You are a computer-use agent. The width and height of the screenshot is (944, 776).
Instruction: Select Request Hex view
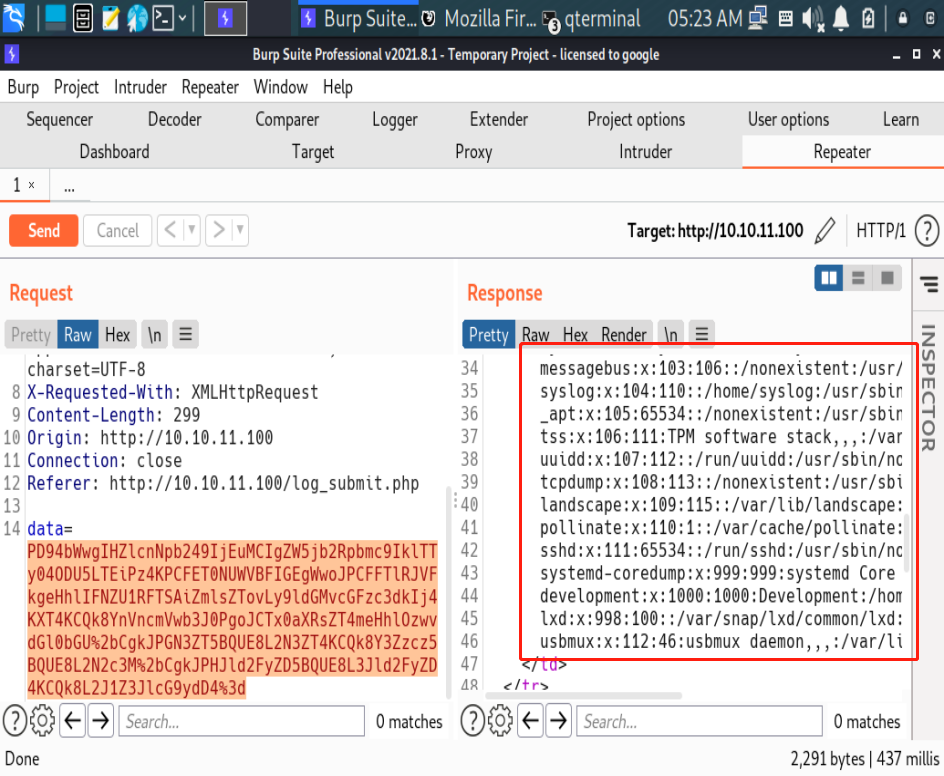[x=117, y=335]
